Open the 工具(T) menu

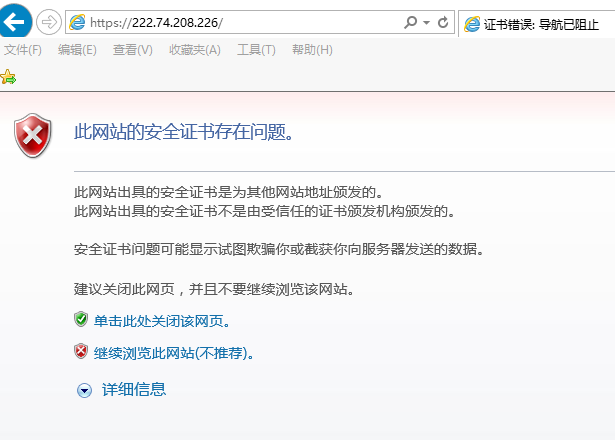pyautogui.click(x=256, y=50)
